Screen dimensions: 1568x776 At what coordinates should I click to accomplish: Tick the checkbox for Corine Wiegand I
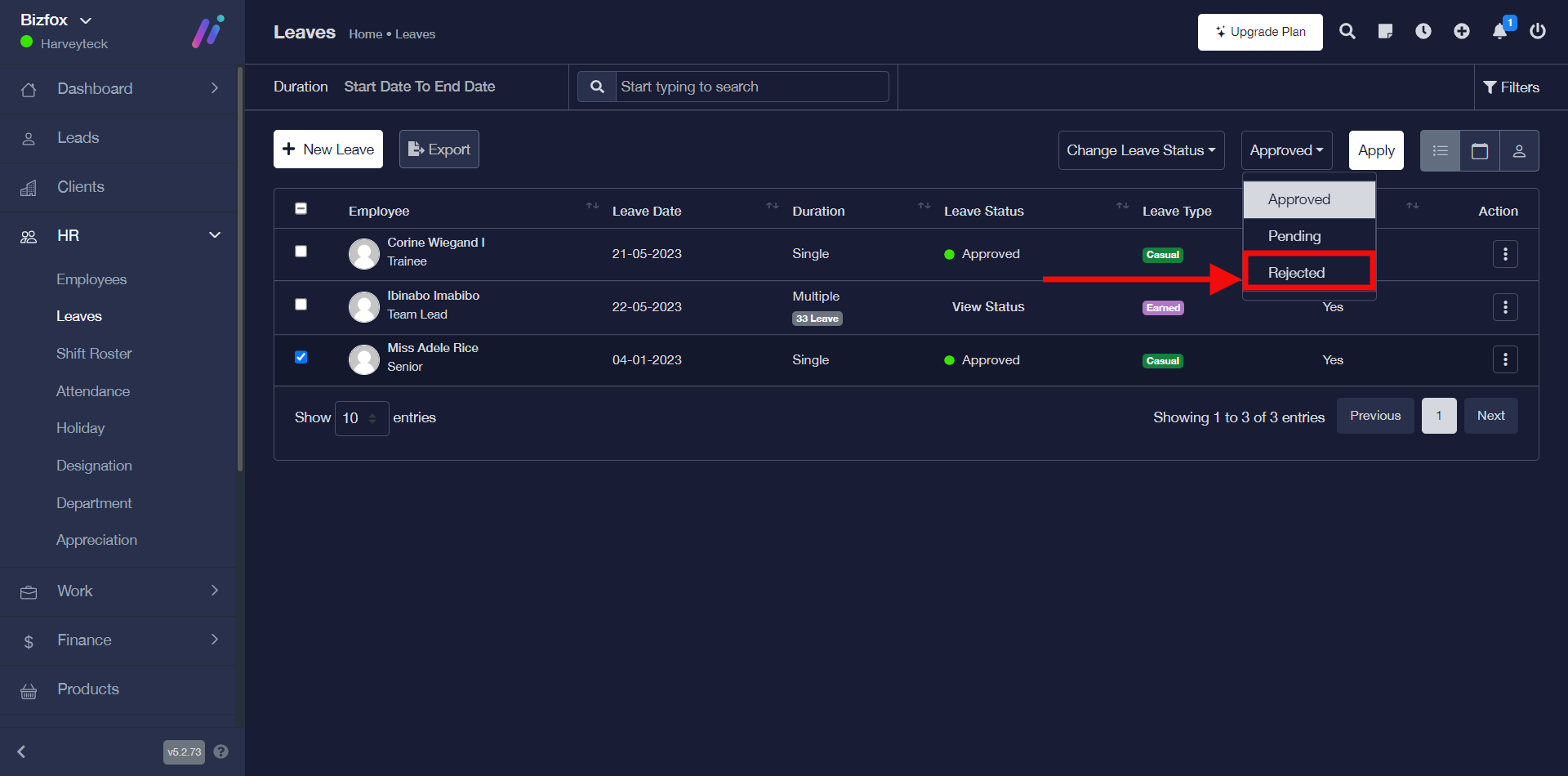301,252
